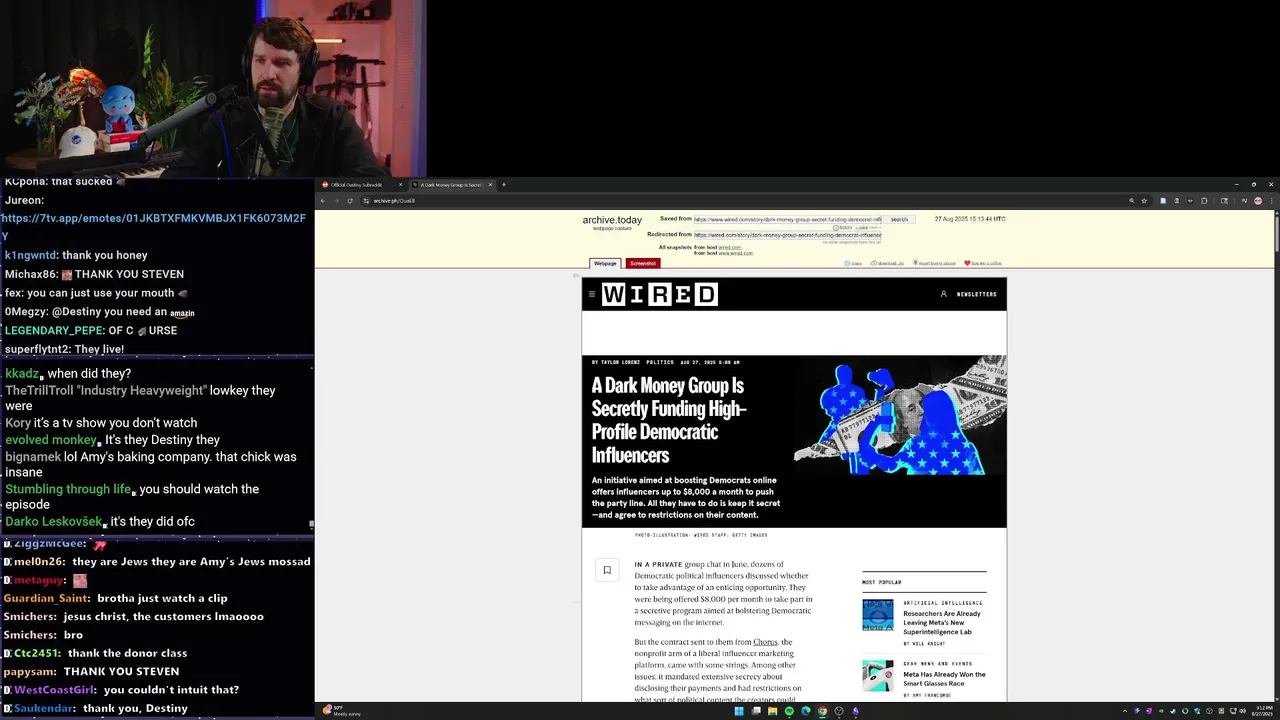Reload the archive.ph page

point(350,200)
